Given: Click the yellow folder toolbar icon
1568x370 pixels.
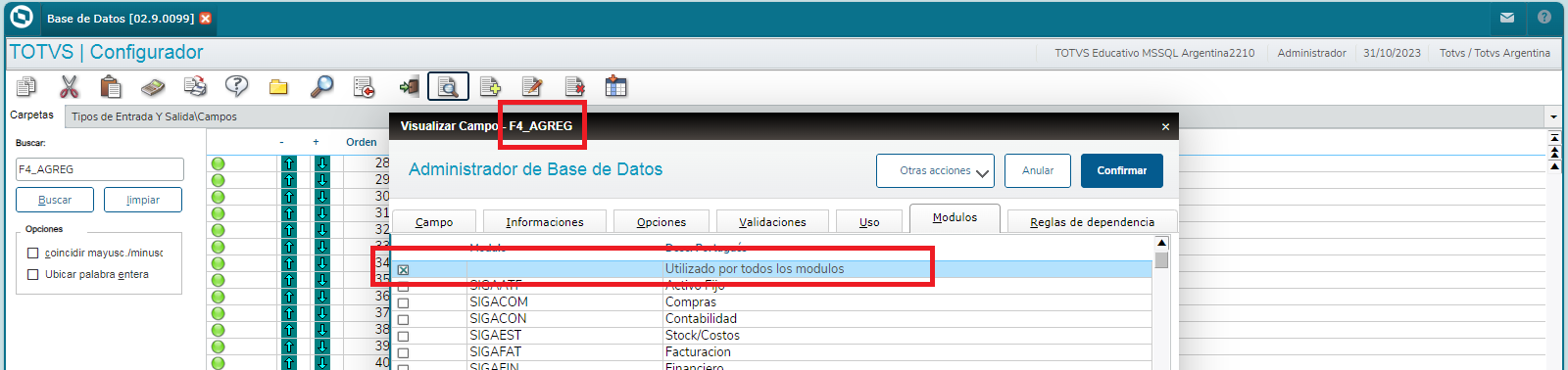Looking at the screenshot, I should [x=279, y=87].
